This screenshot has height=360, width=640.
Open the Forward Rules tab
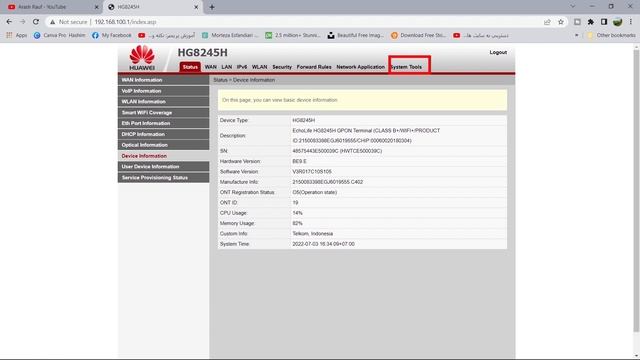[x=314, y=67]
